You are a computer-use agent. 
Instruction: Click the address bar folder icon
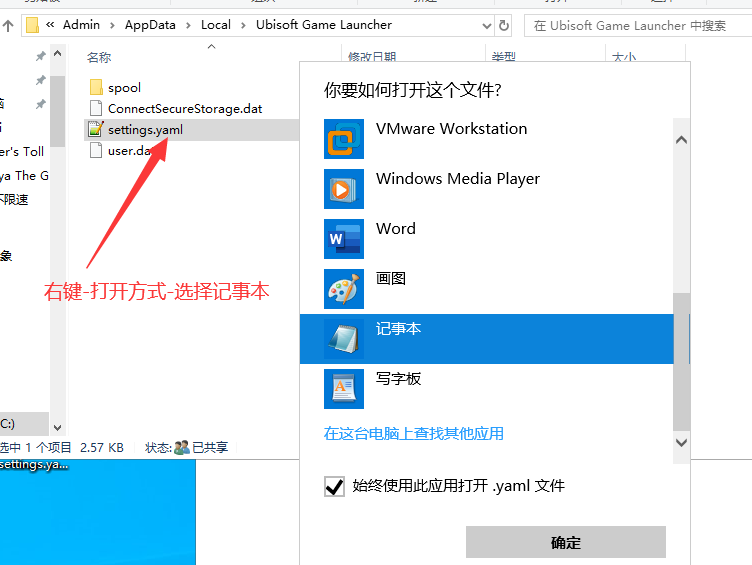[32, 25]
